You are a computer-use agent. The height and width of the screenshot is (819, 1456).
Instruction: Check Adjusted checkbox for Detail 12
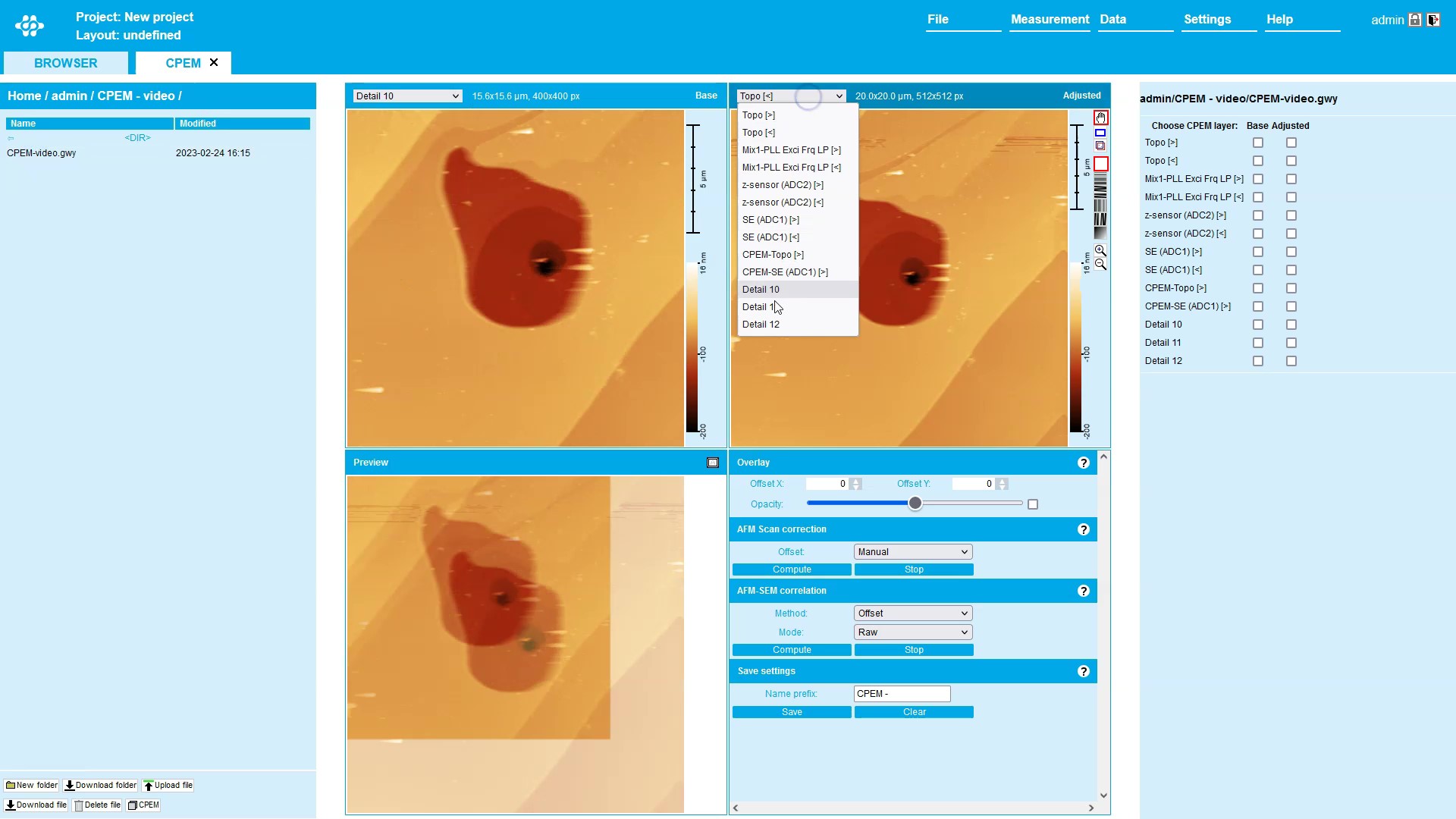pos(1291,361)
